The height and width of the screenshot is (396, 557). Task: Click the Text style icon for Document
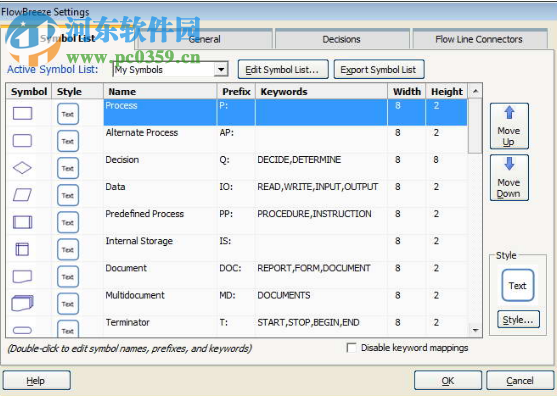68,277
